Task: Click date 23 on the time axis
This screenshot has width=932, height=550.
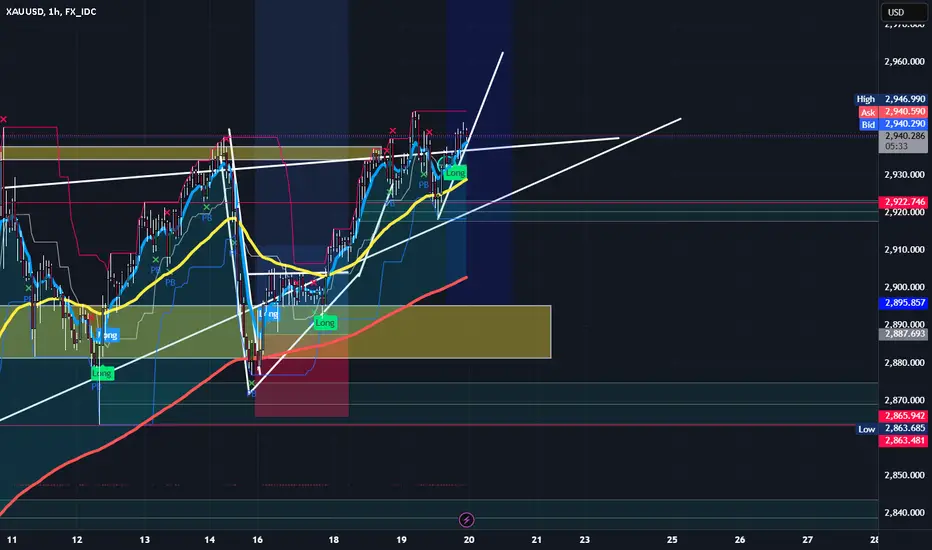Action: (585, 540)
